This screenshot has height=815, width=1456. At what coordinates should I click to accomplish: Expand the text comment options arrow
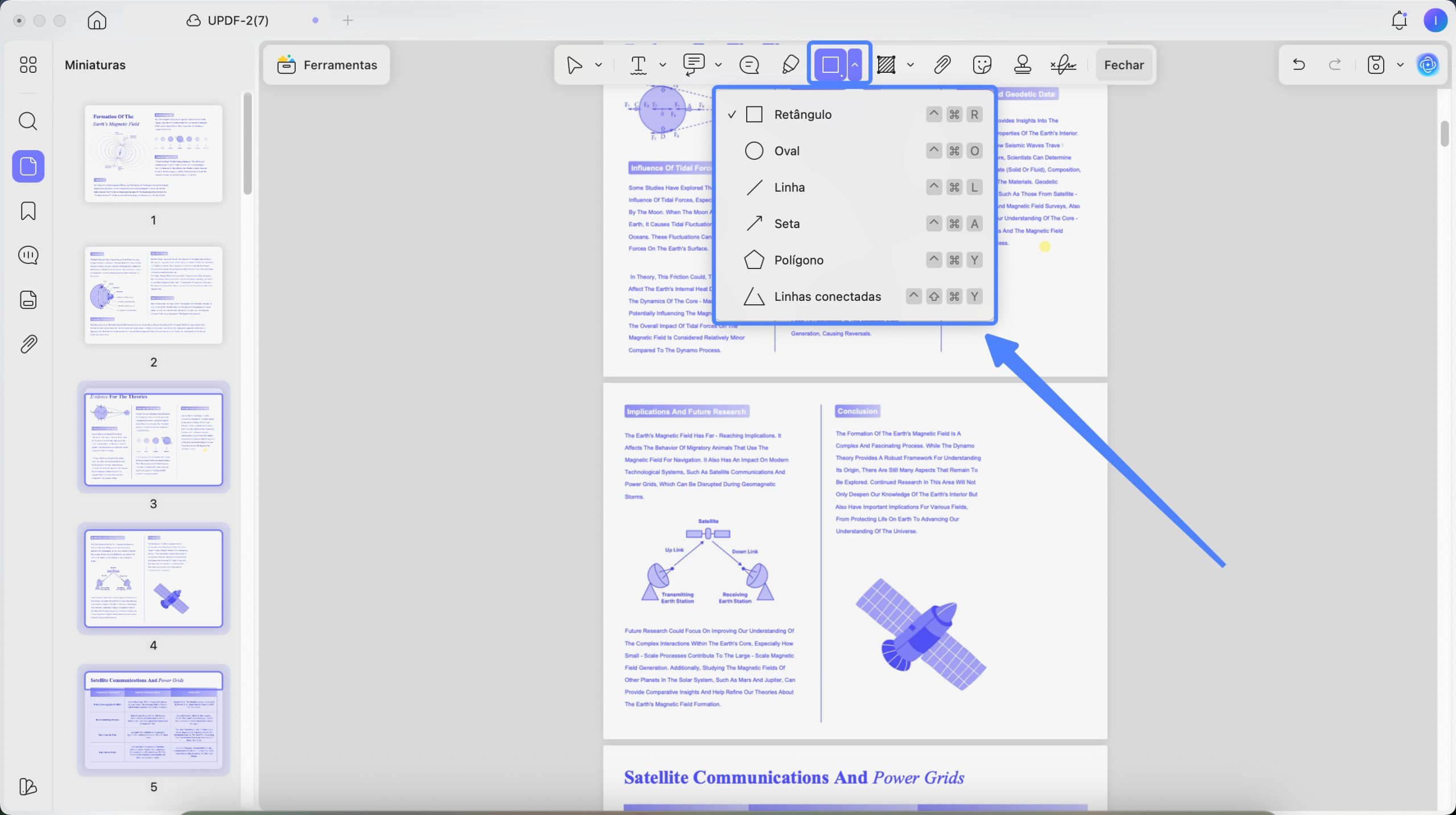718,65
